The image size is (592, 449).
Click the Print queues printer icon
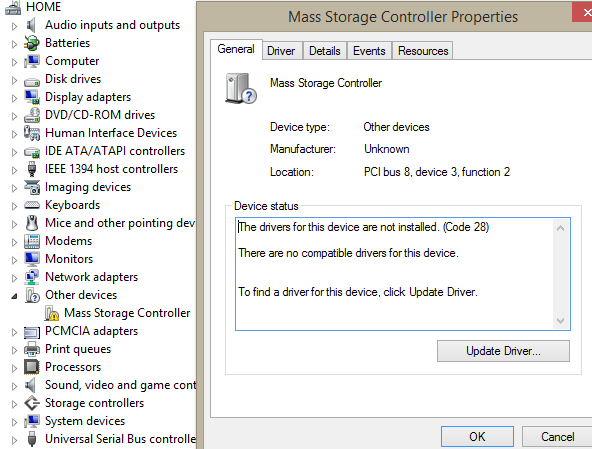32,349
